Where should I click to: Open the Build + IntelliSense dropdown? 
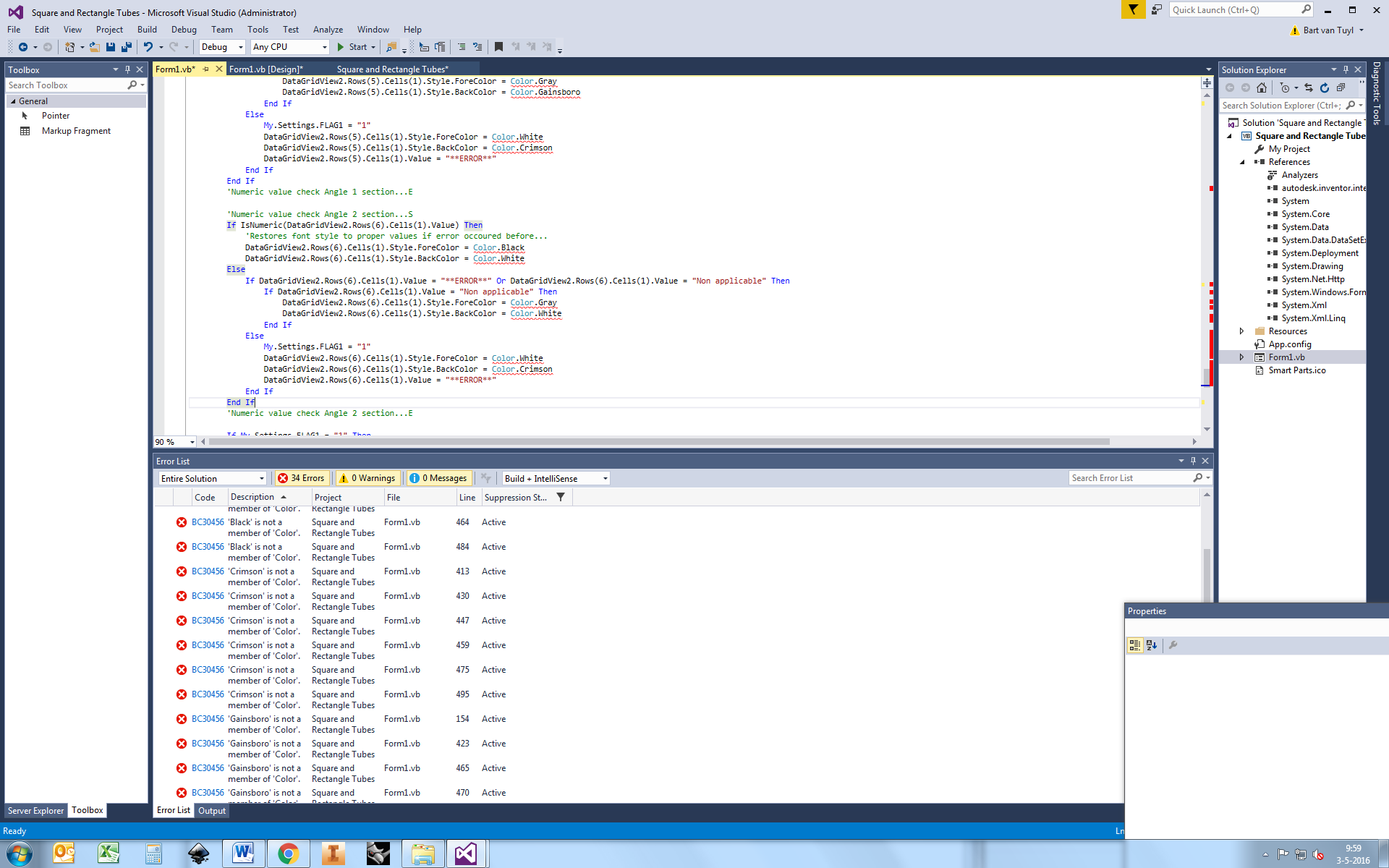click(x=556, y=478)
